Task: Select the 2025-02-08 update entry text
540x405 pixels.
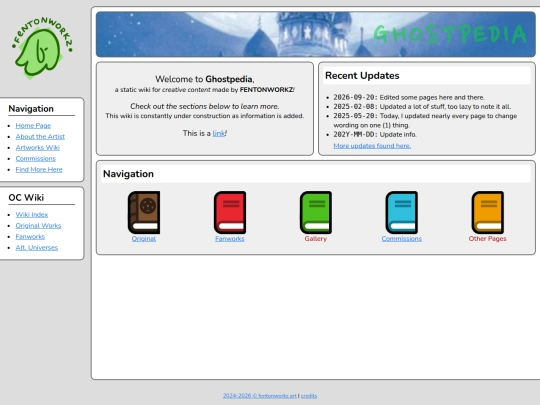Action: 422,107
